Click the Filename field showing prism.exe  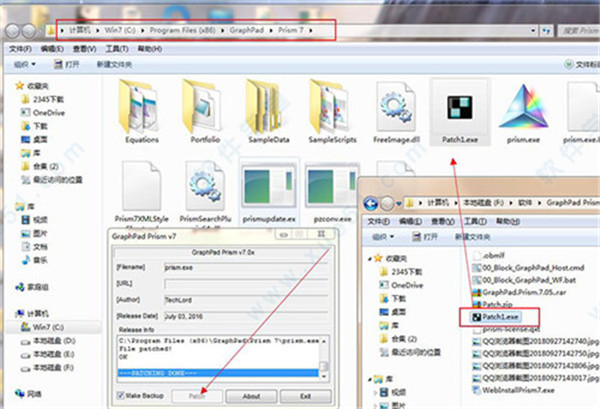point(246,267)
